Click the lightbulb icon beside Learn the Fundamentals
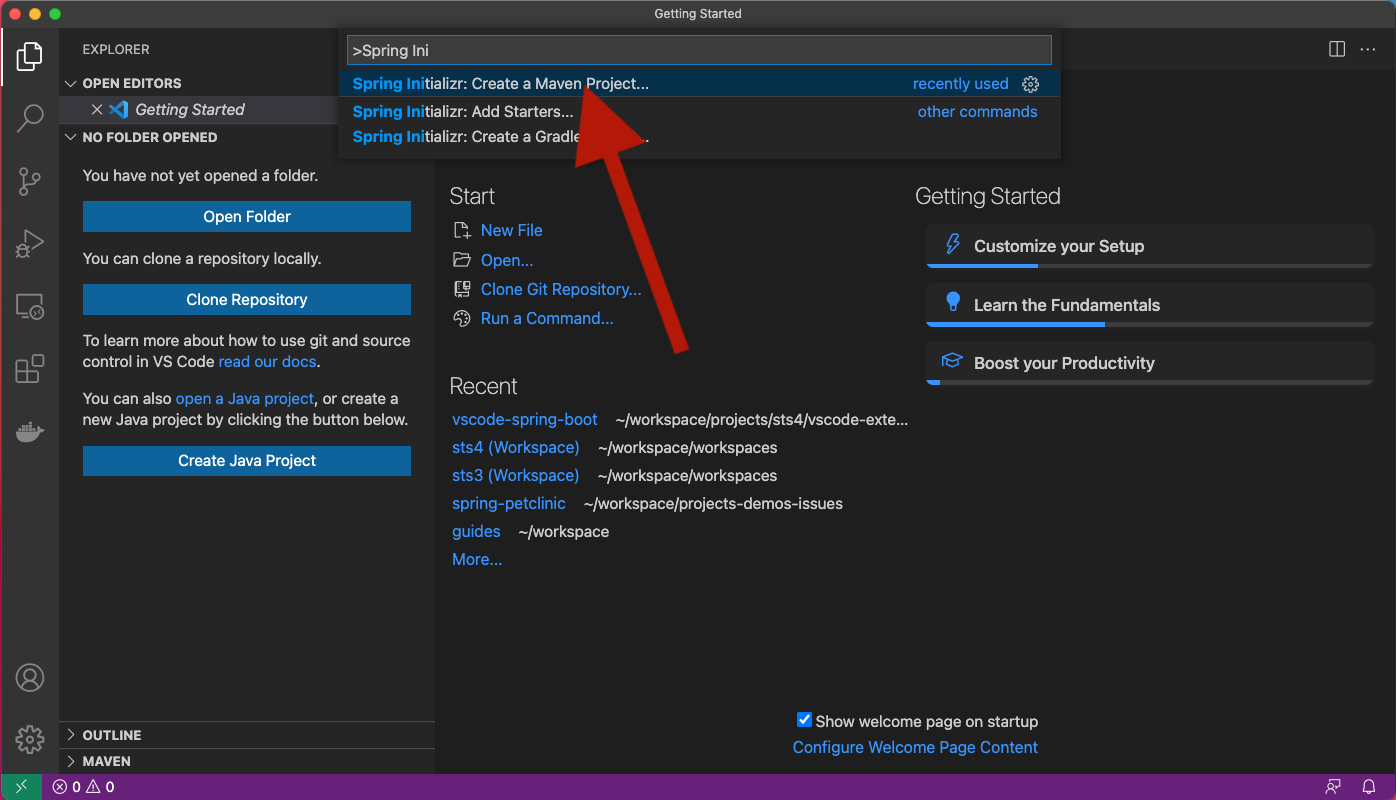 click(953, 303)
